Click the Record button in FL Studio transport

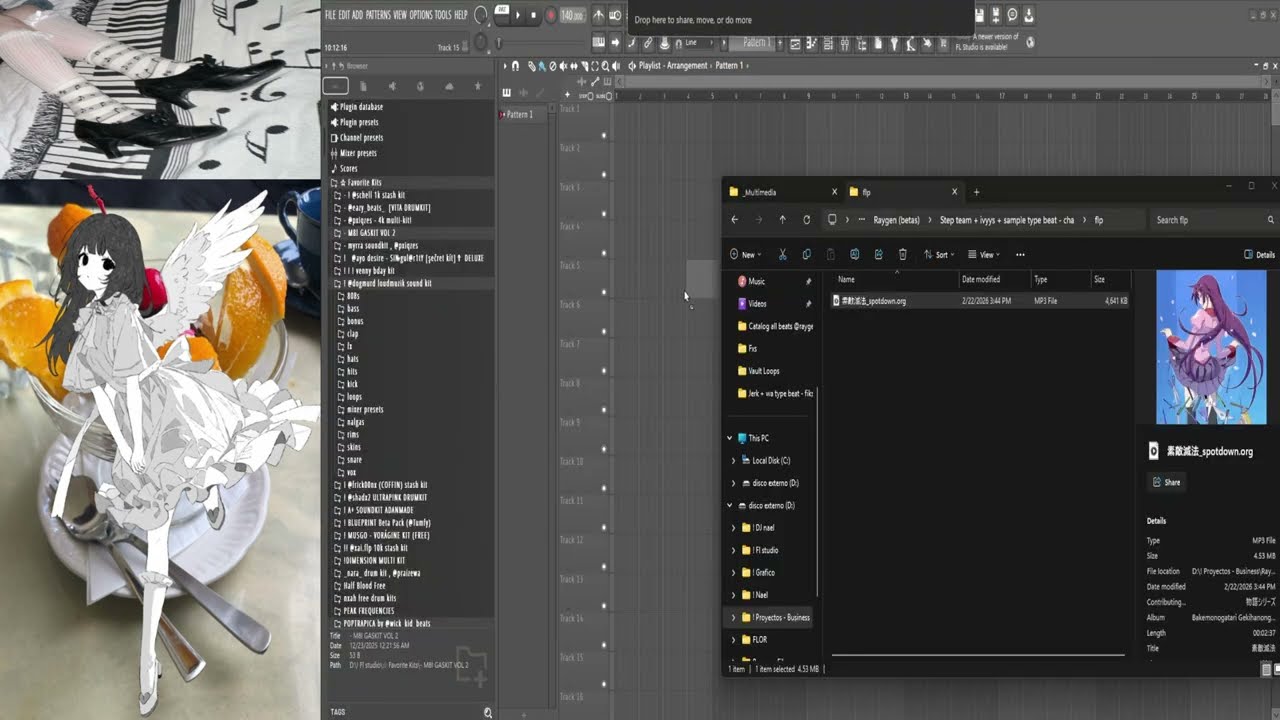click(x=550, y=15)
